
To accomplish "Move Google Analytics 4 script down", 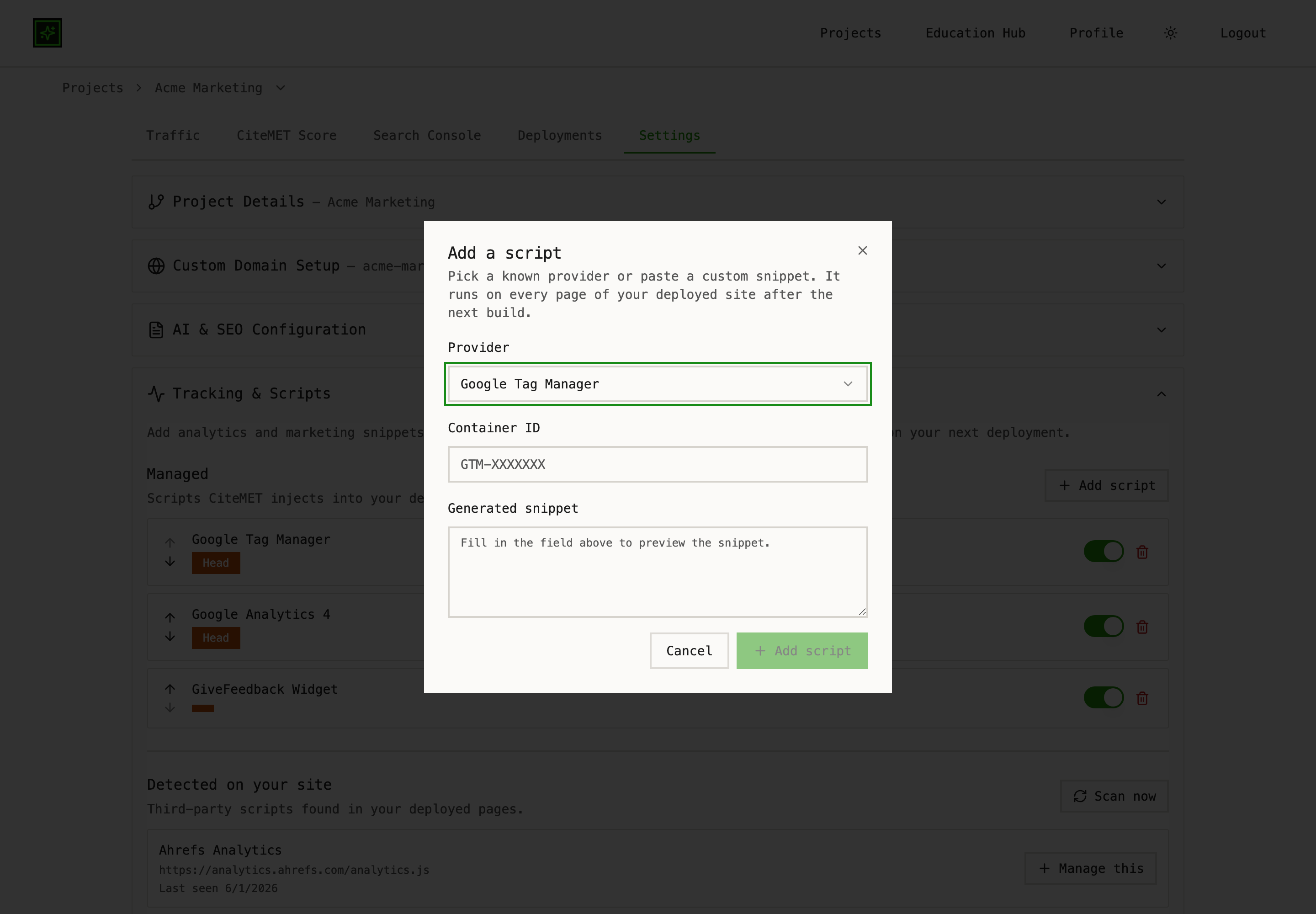I will [170, 636].
